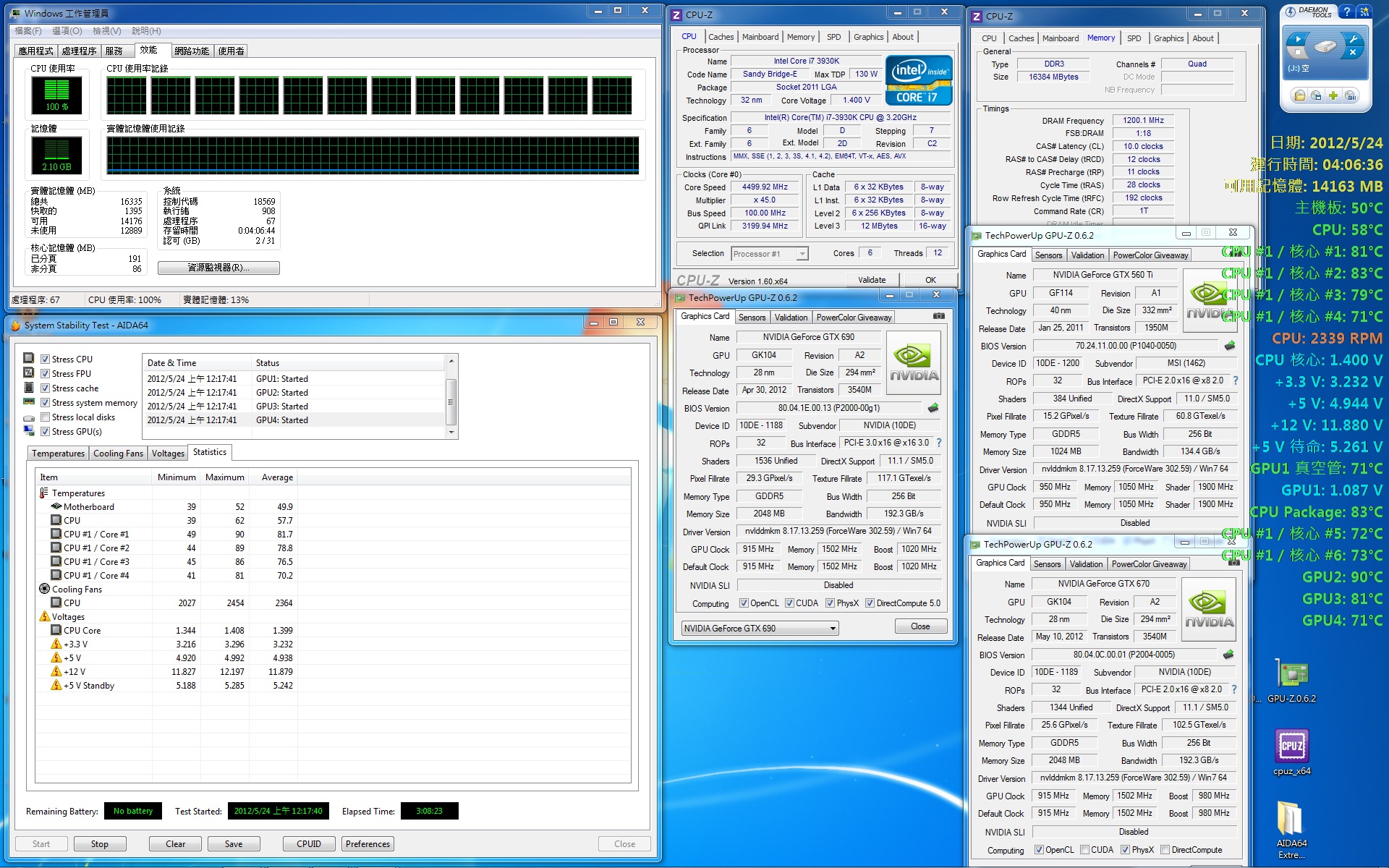Viewport: 1389px width, 868px height.
Task: Click the Daemon Tools remove drive X icon
Action: click(1352, 53)
